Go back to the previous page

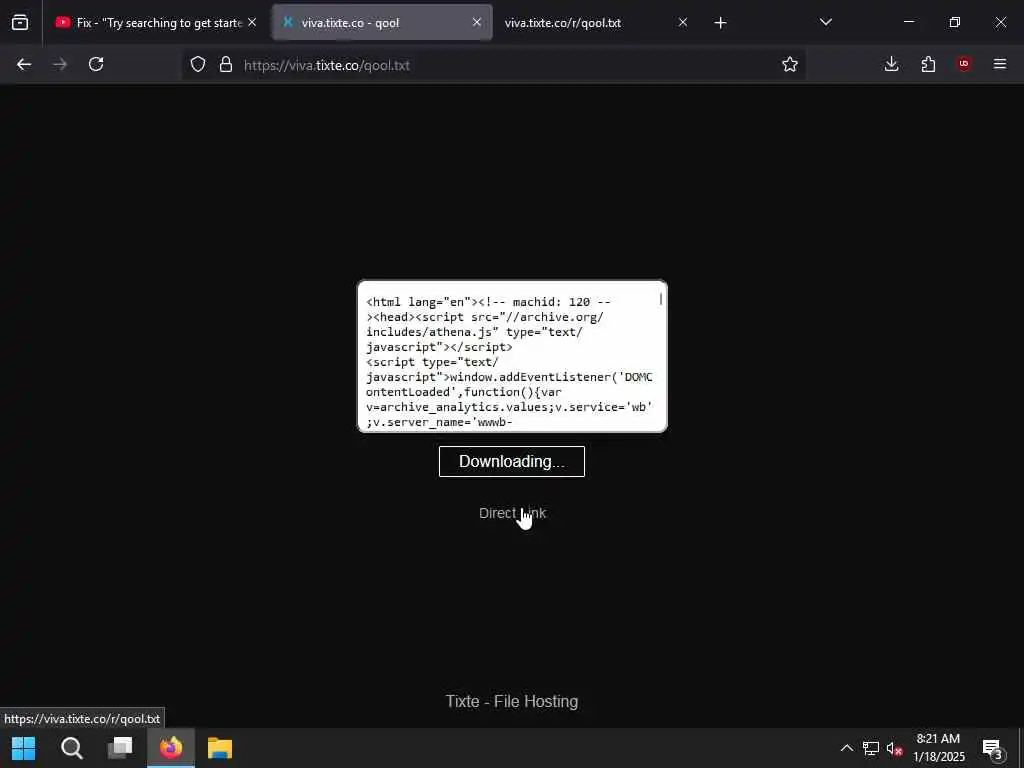point(24,64)
